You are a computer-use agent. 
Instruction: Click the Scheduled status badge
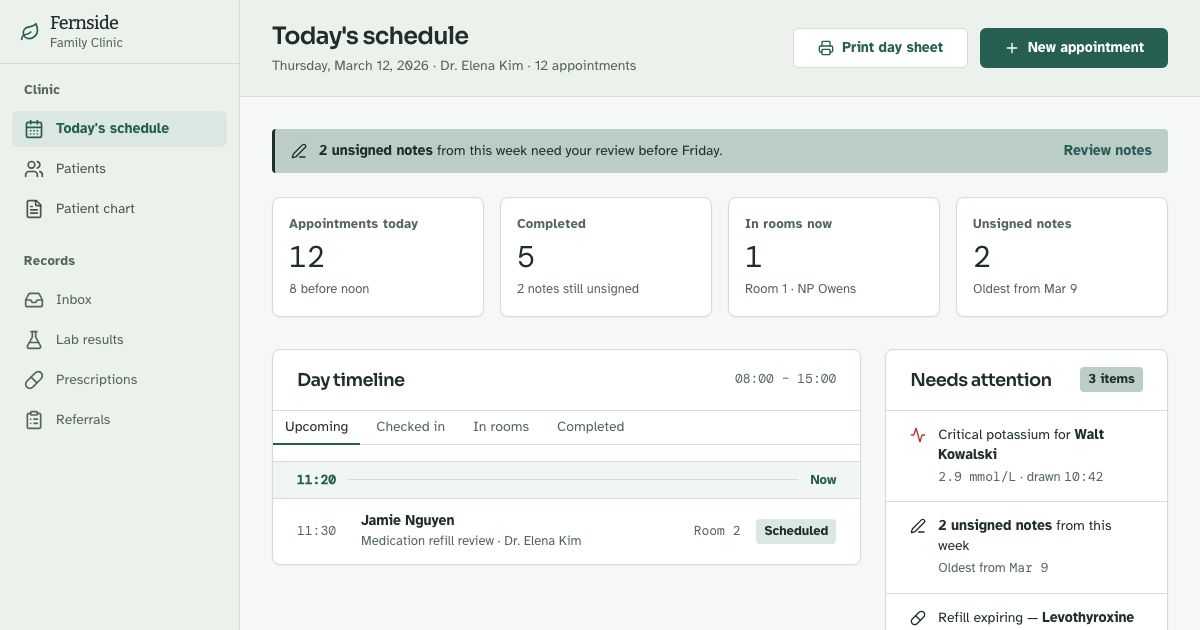(x=796, y=531)
